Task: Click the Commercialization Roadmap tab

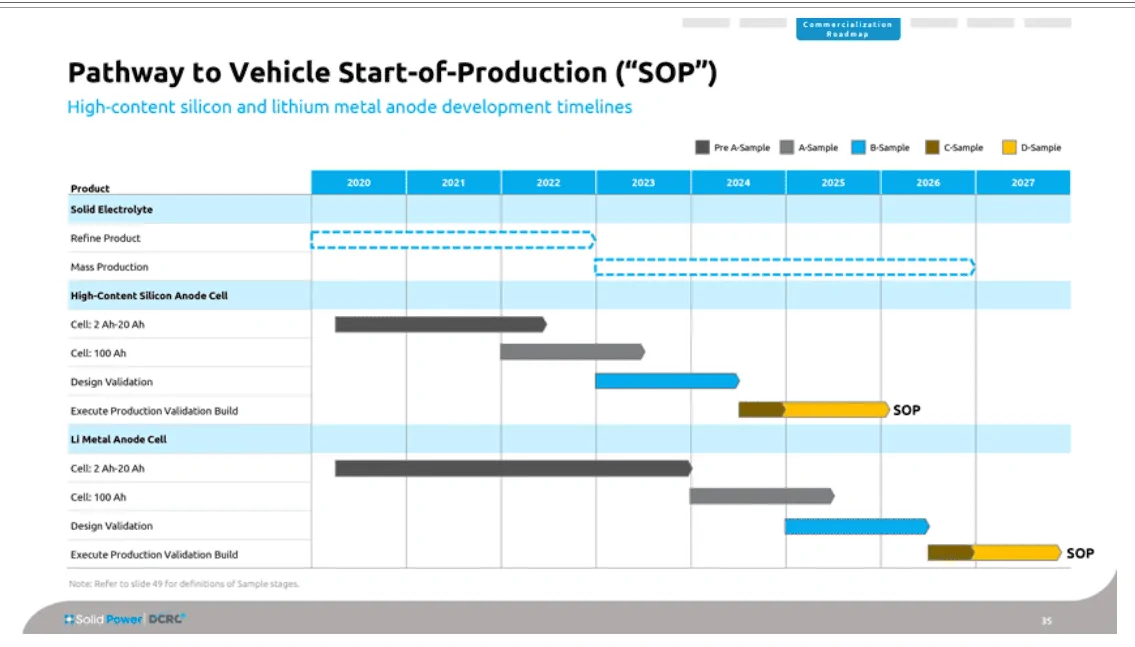Action: (x=848, y=29)
